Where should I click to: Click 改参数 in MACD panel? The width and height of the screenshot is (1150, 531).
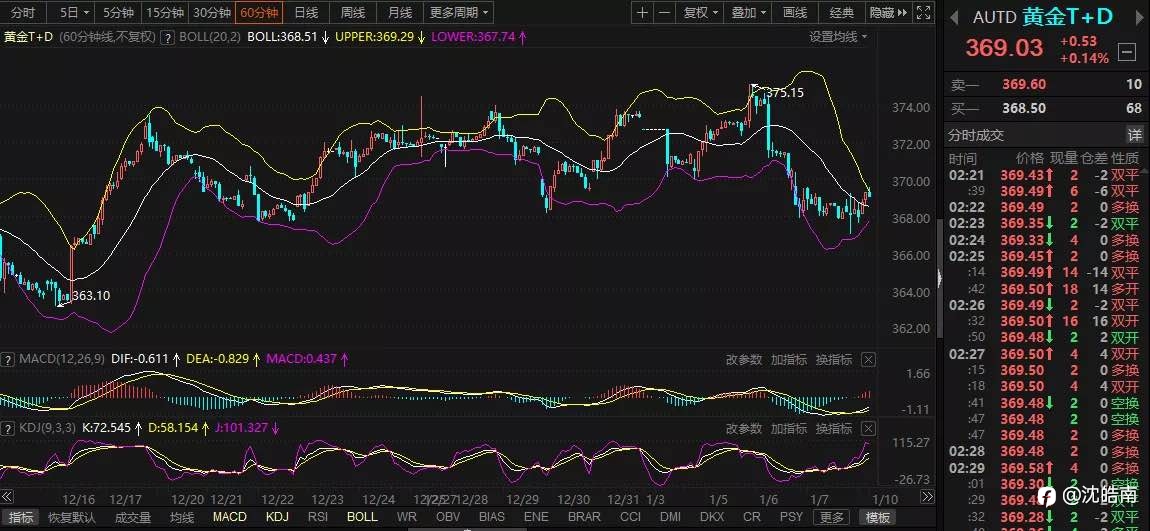coord(744,359)
